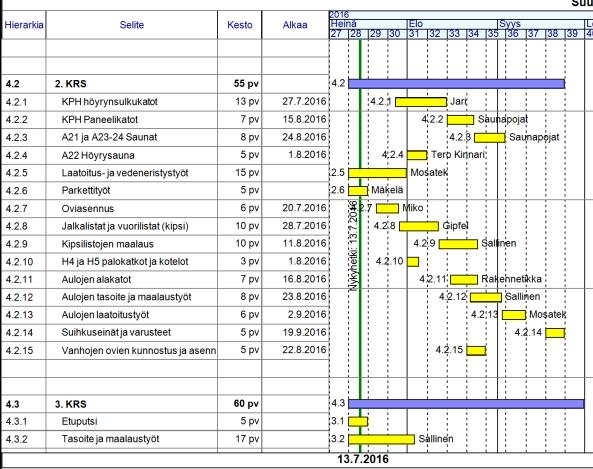Click the 4.3.1 Etuputsi bar
Screen dimensions: 593x469
358,421
